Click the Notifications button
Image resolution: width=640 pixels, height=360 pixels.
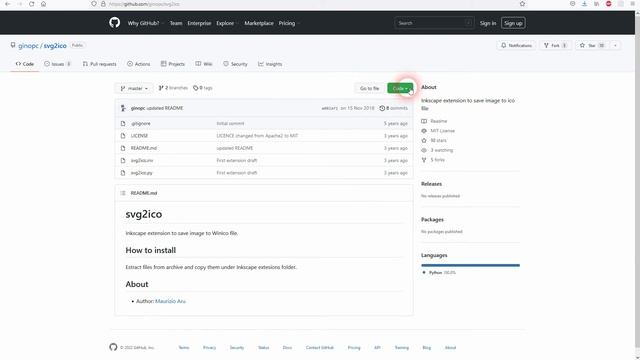516,45
